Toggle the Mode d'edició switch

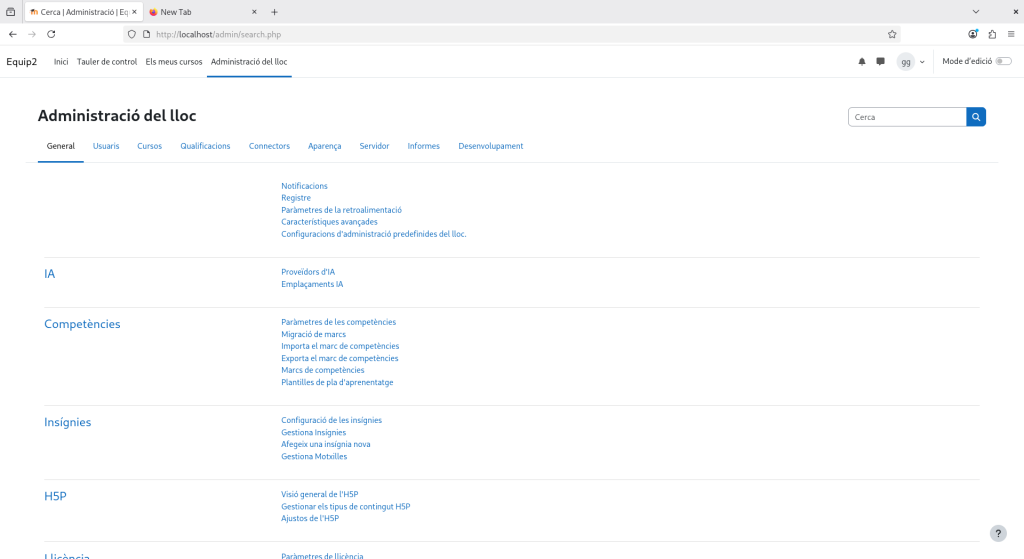tap(1002, 62)
